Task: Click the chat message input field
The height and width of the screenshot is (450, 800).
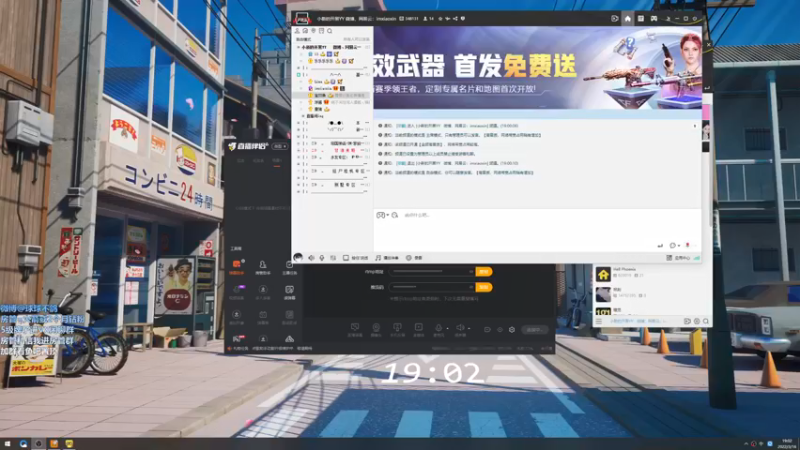Action: pos(537,227)
